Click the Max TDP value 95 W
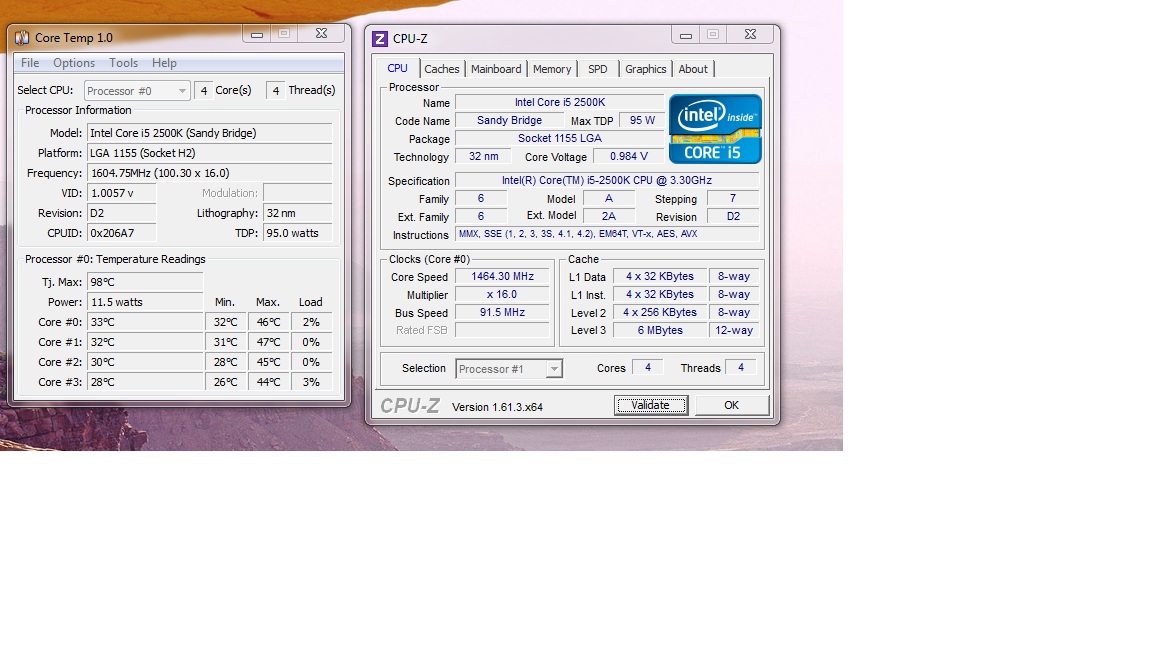The image size is (1152, 648). 642,120
